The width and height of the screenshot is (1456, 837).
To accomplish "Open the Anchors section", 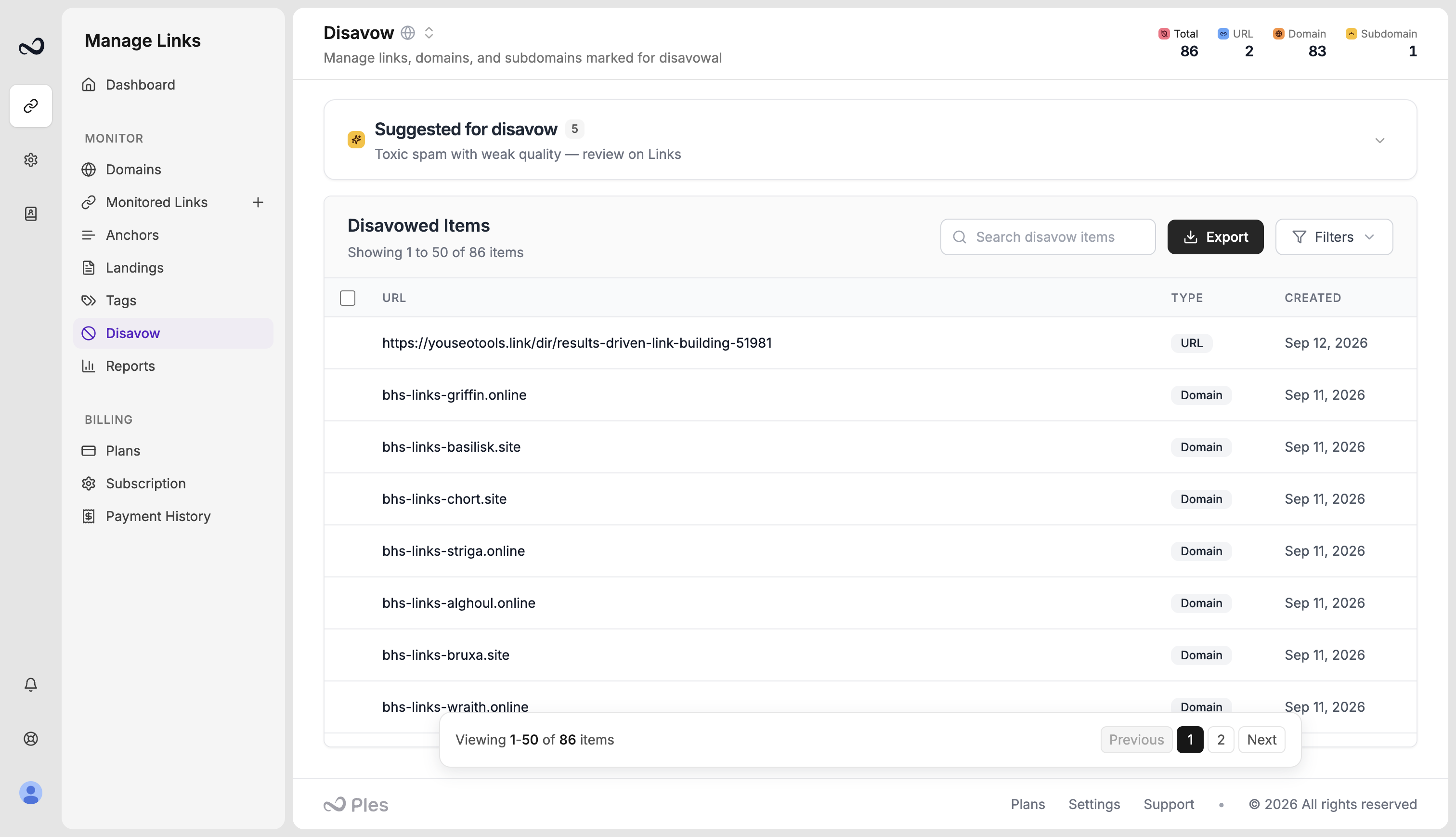I will click(173, 235).
